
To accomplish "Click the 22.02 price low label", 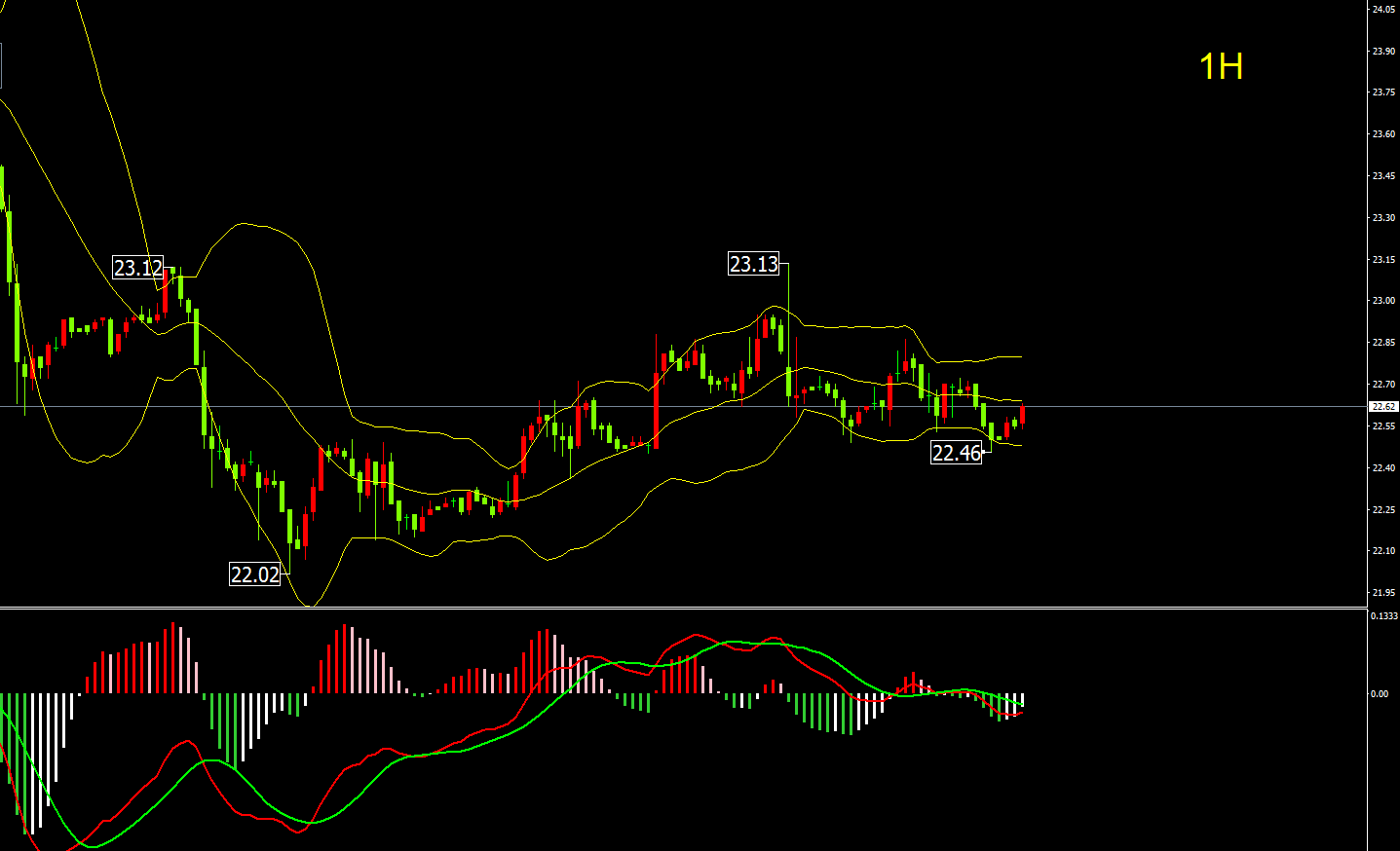I will coord(255,574).
